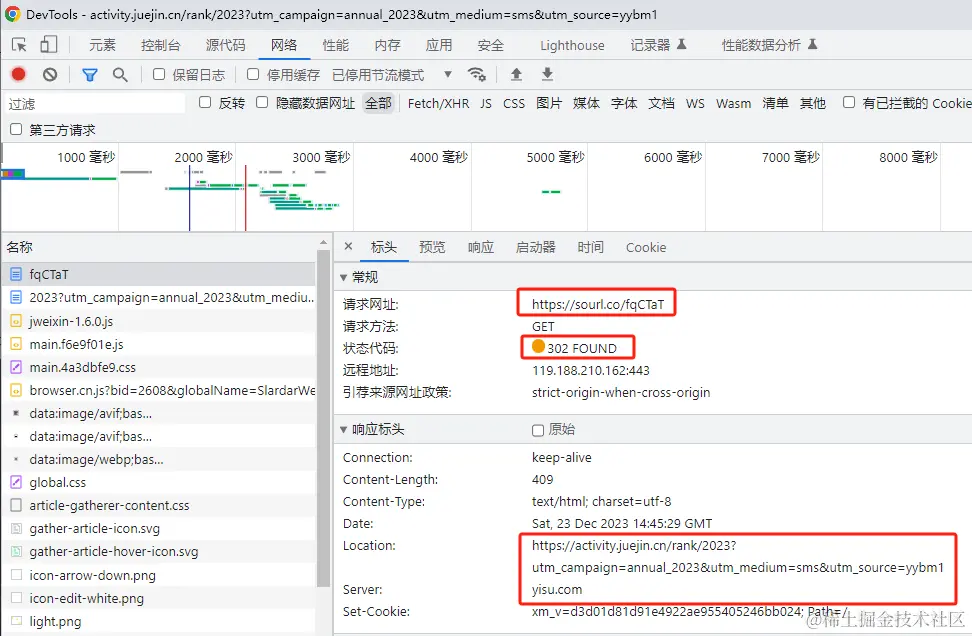Select the article-gatherer-content.css request row

(x=159, y=505)
